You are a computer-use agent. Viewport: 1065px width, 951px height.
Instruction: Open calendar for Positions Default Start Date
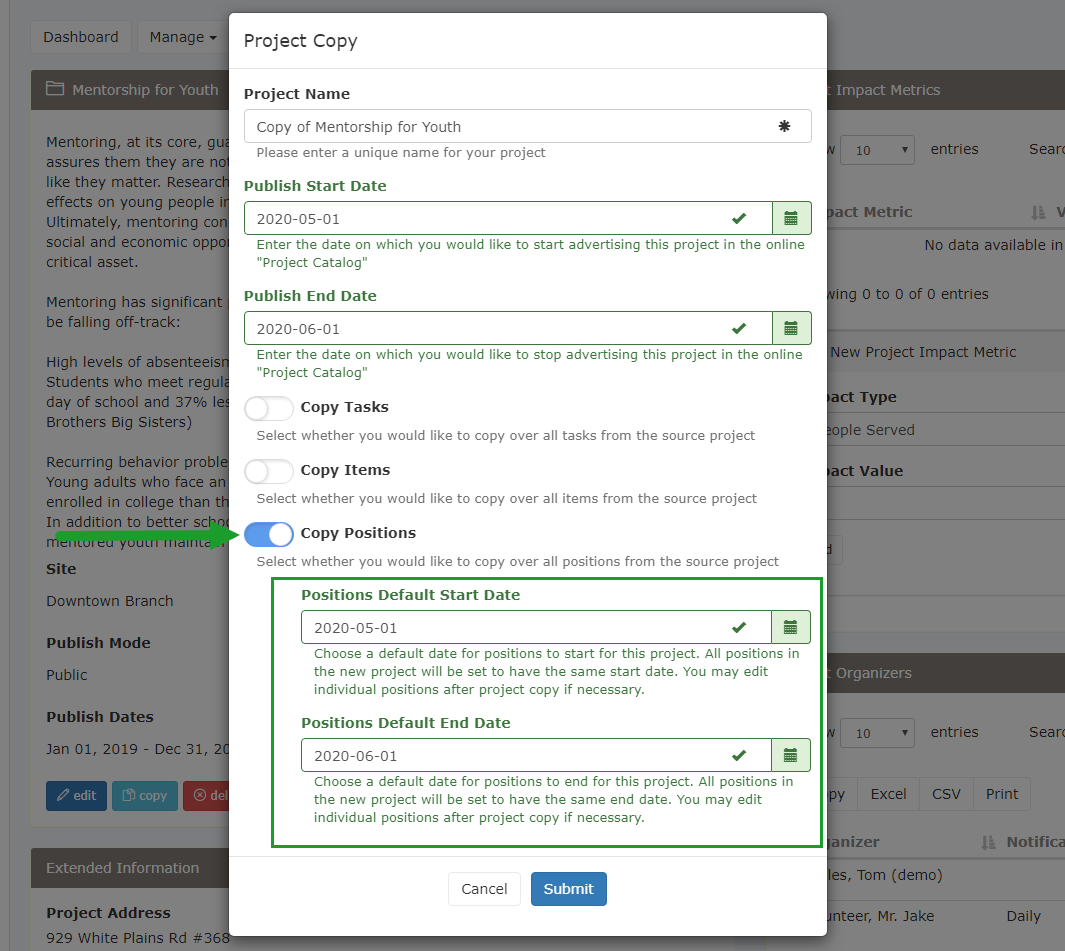791,627
